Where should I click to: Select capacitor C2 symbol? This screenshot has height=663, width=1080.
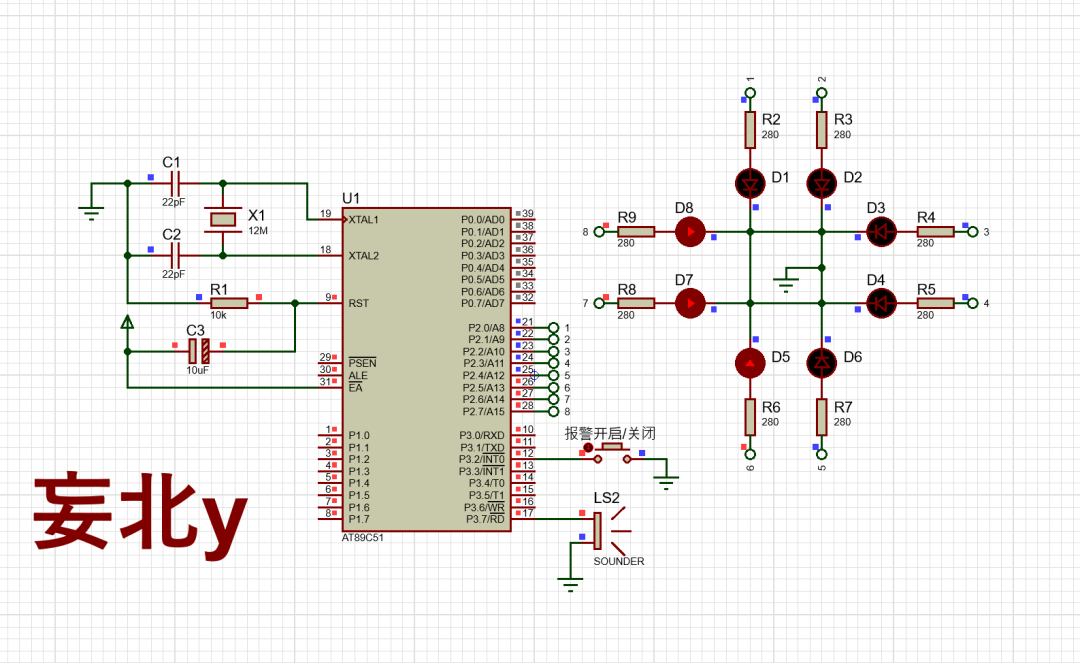175,255
